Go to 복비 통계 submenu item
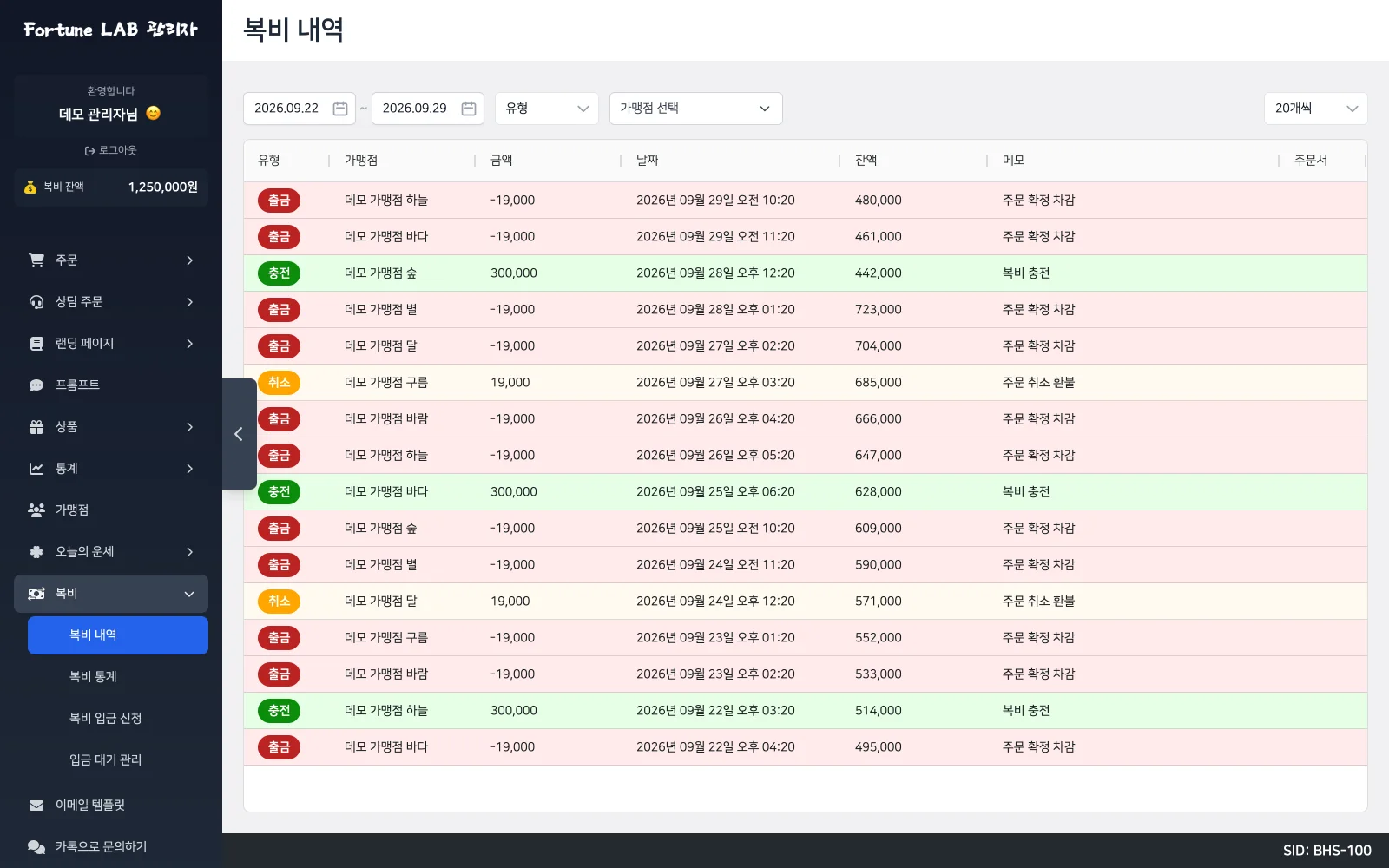Image resolution: width=1389 pixels, height=868 pixels. [x=93, y=676]
